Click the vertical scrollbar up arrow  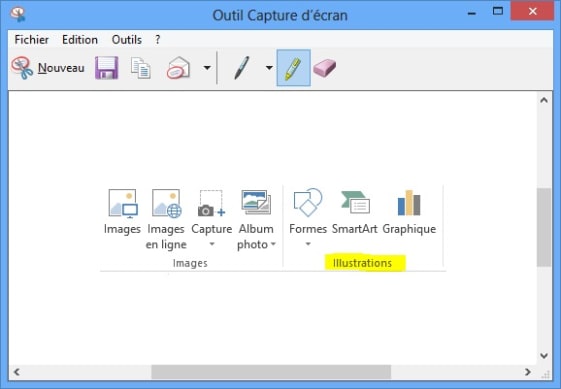pyautogui.click(x=544, y=100)
